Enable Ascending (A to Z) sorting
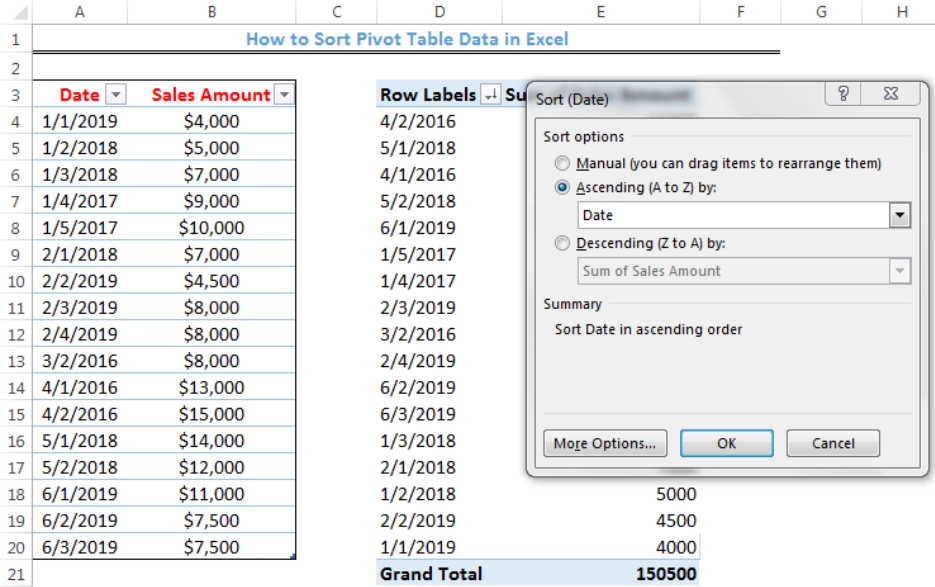 pyautogui.click(x=562, y=187)
